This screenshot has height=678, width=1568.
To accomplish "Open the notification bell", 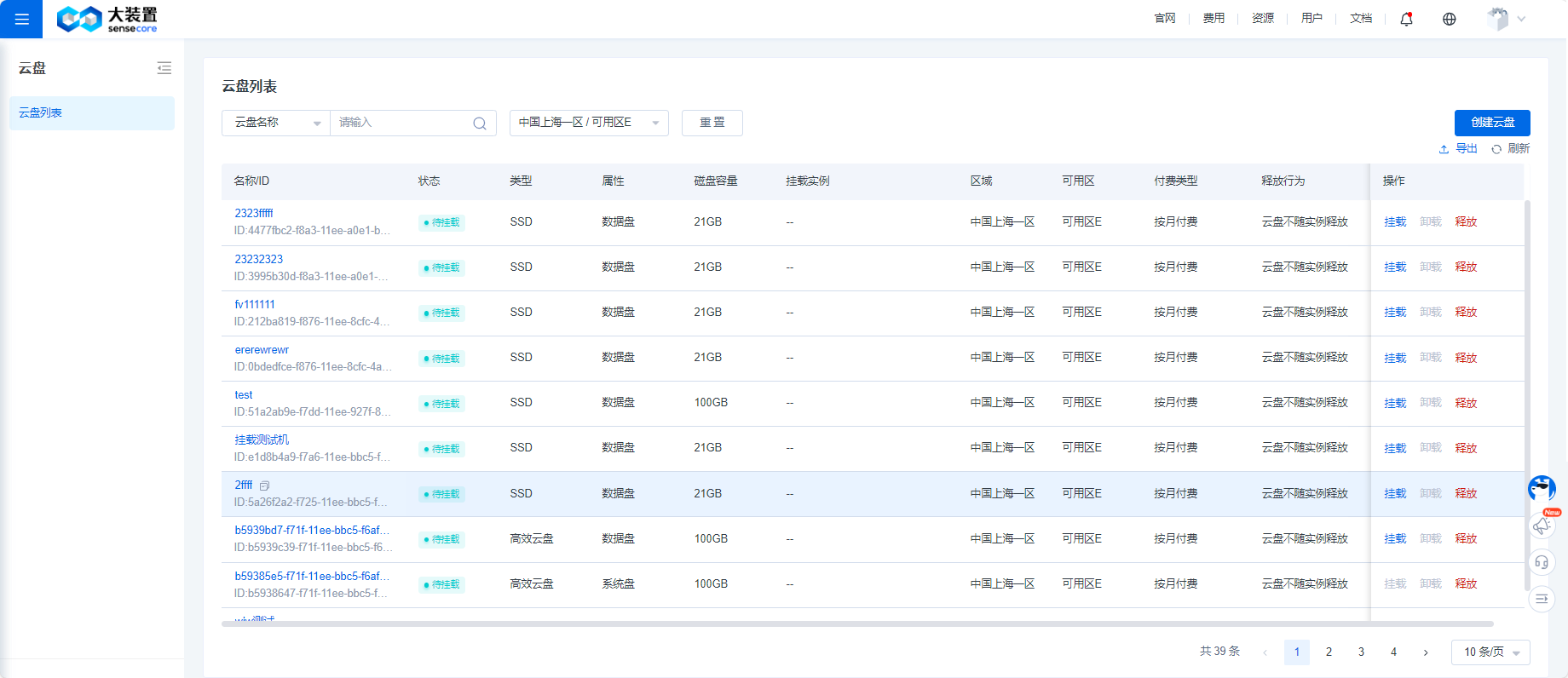I will click(1406, 19).
